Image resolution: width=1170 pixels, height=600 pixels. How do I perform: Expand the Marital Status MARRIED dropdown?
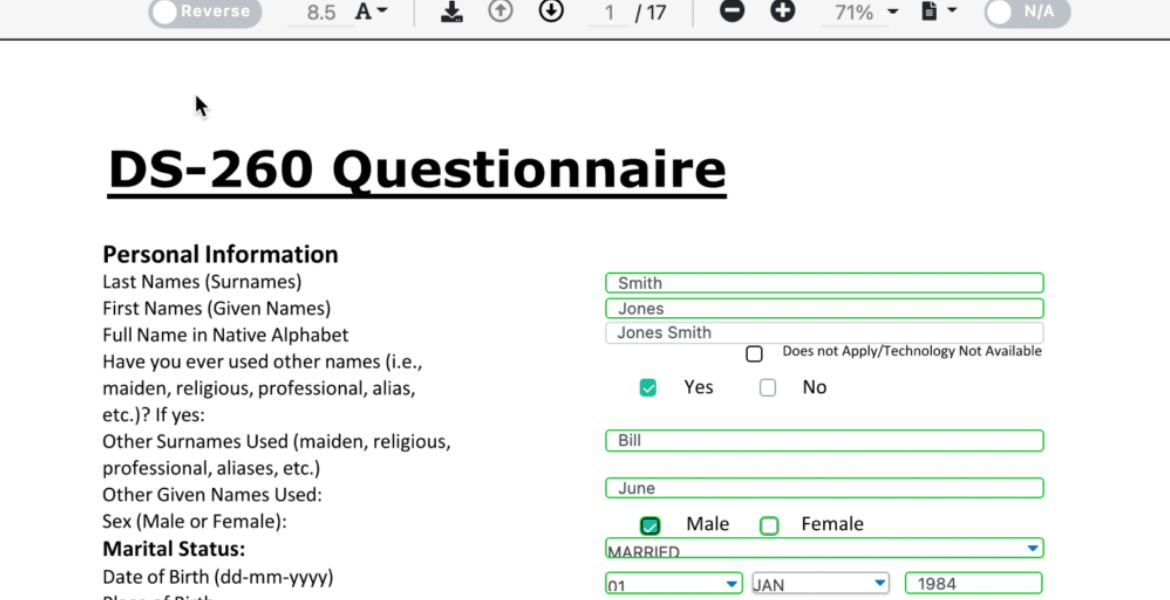point(1031,548)
